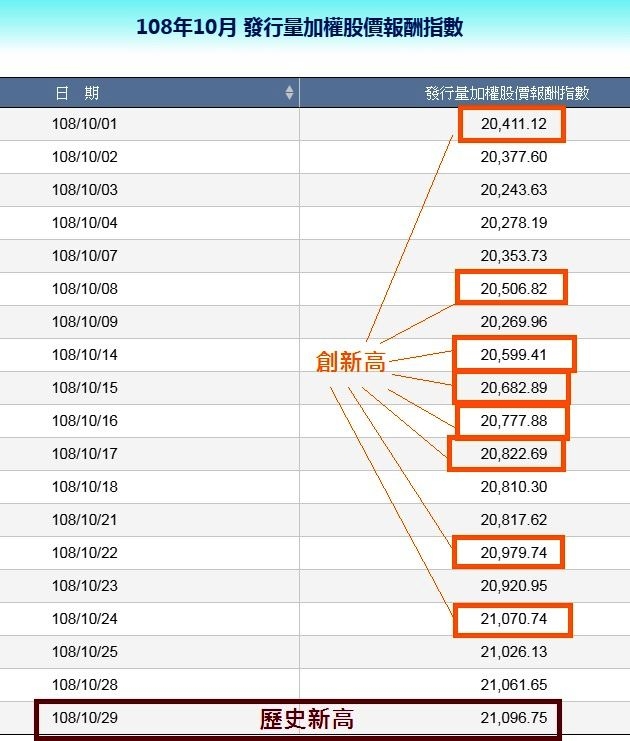
Task: Click index value 20,353.73
Action: [x=514, y=256]
